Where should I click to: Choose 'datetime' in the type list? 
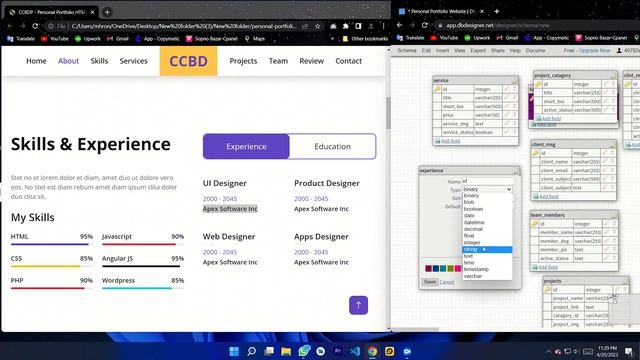coord(474,222)
